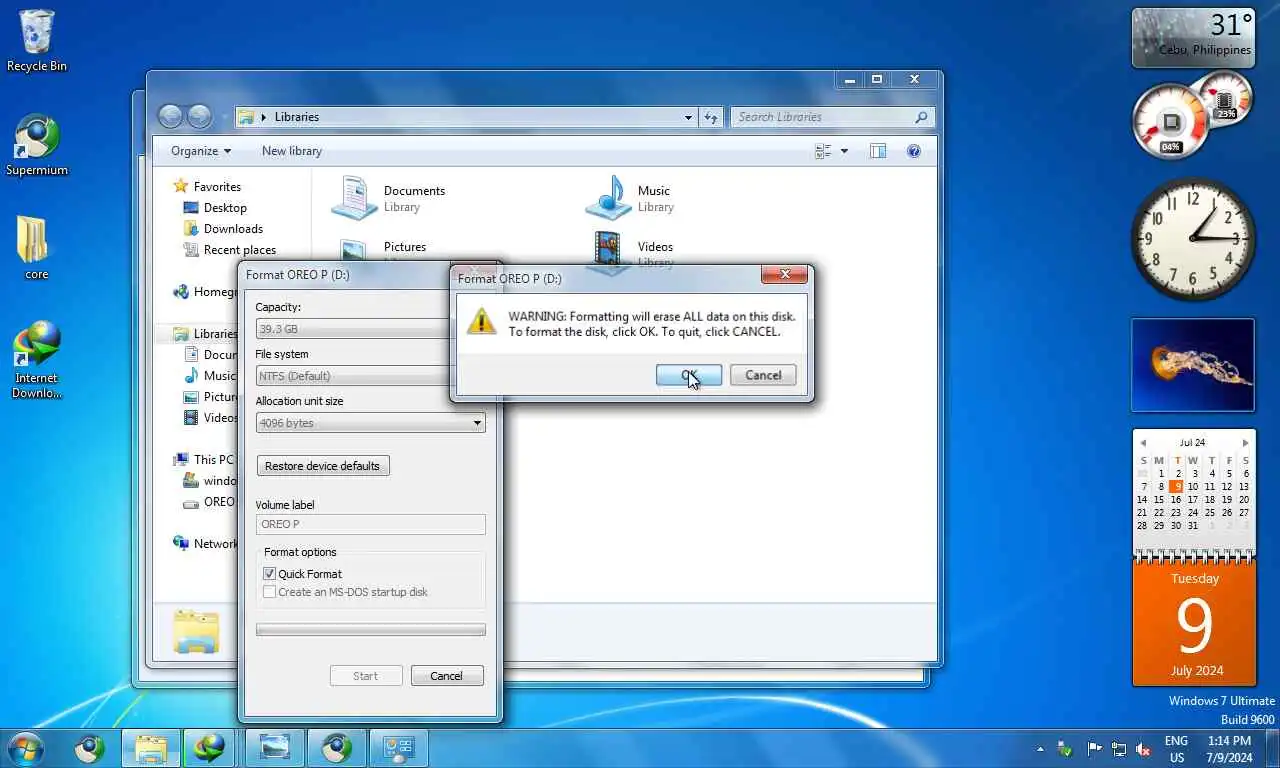The image size is (1280, 768).
Task: Click the muted volume tray icon
Action: [1143, 749]
